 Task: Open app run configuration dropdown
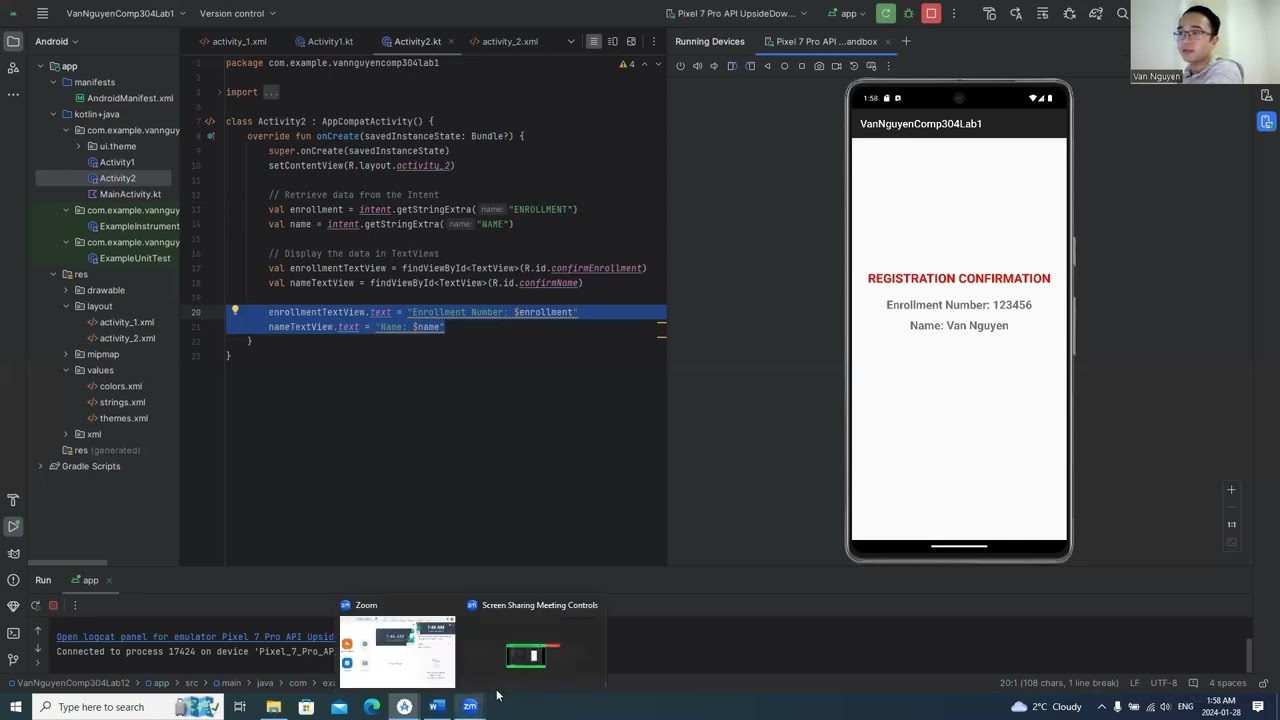point(848,13)
